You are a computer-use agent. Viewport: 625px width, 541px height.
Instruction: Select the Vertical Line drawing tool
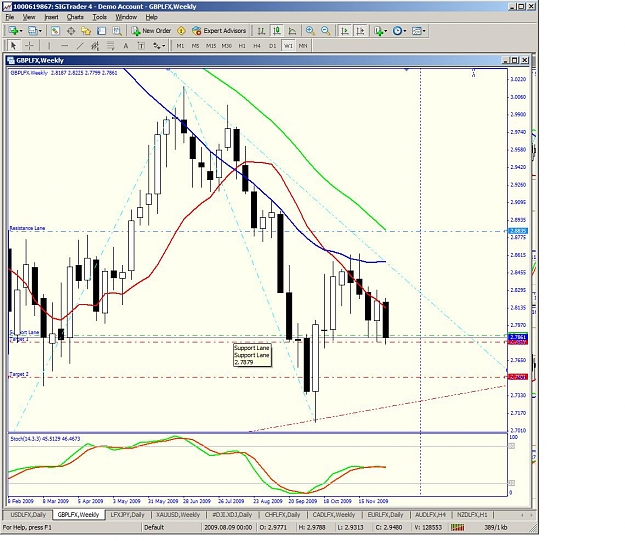tap(49, 46)
